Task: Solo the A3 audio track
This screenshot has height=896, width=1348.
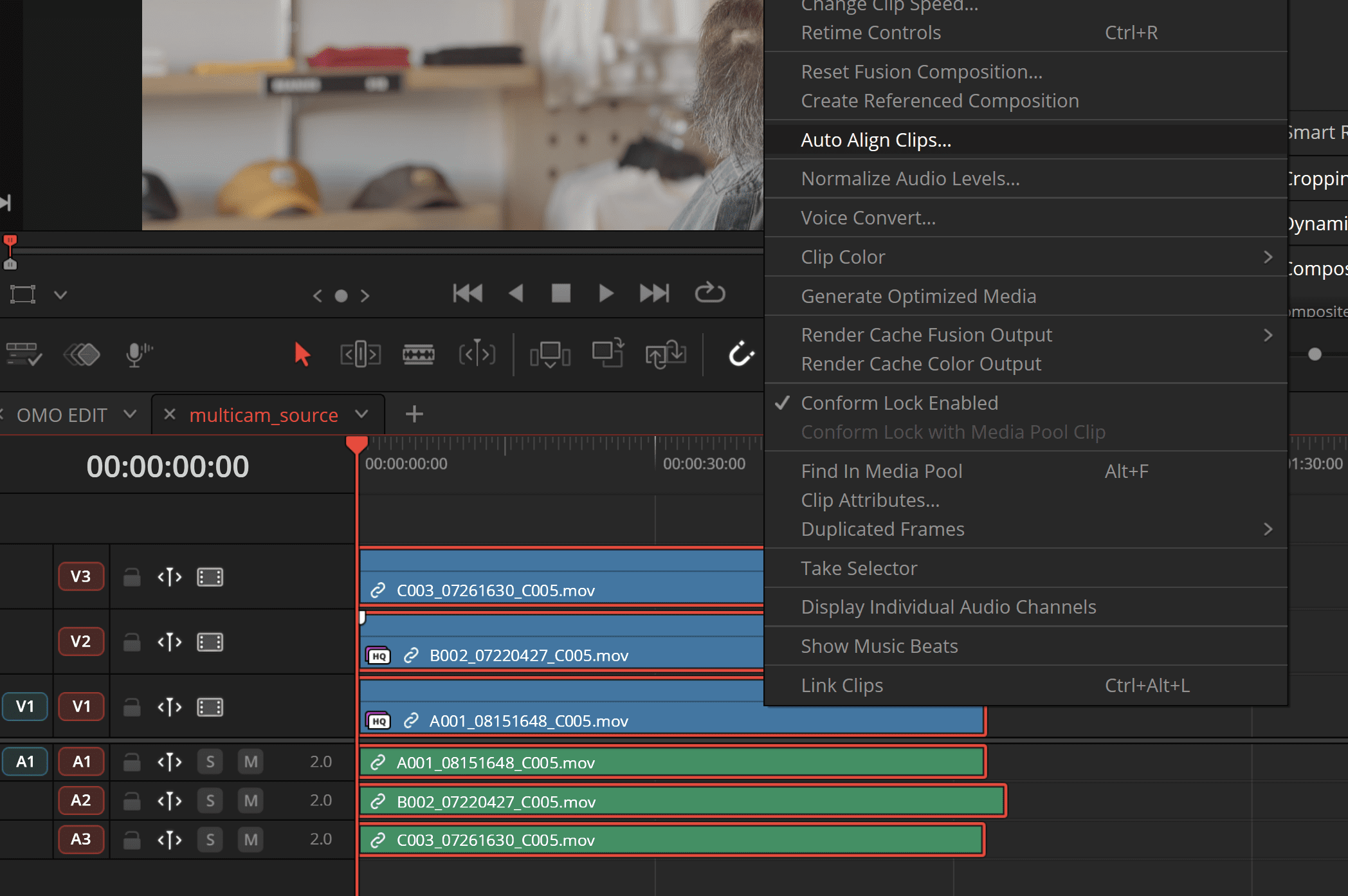Action: 210,839
